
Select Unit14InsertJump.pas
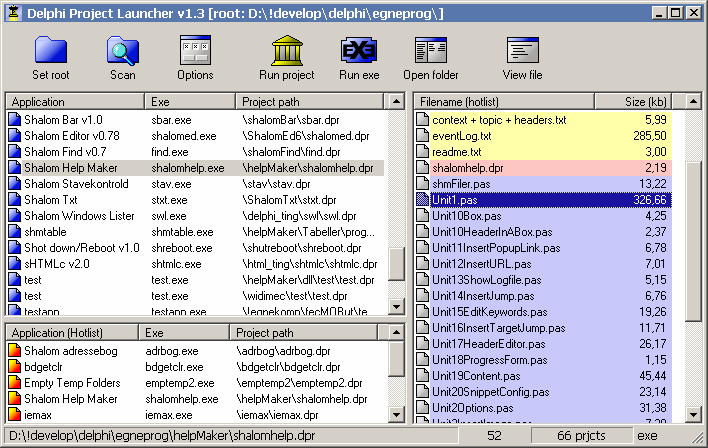[544, 296]
